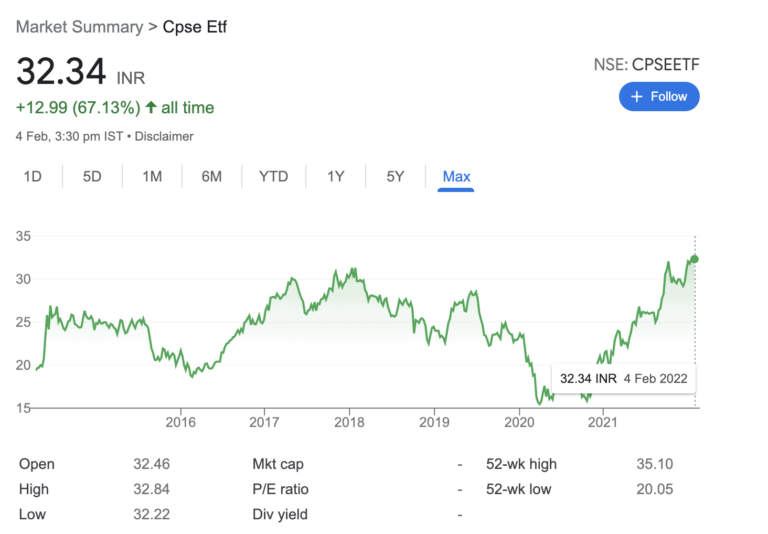This screenshot has width=768, height=534.
Task: Choose the YTD range tab
Action: pos(273,176)
